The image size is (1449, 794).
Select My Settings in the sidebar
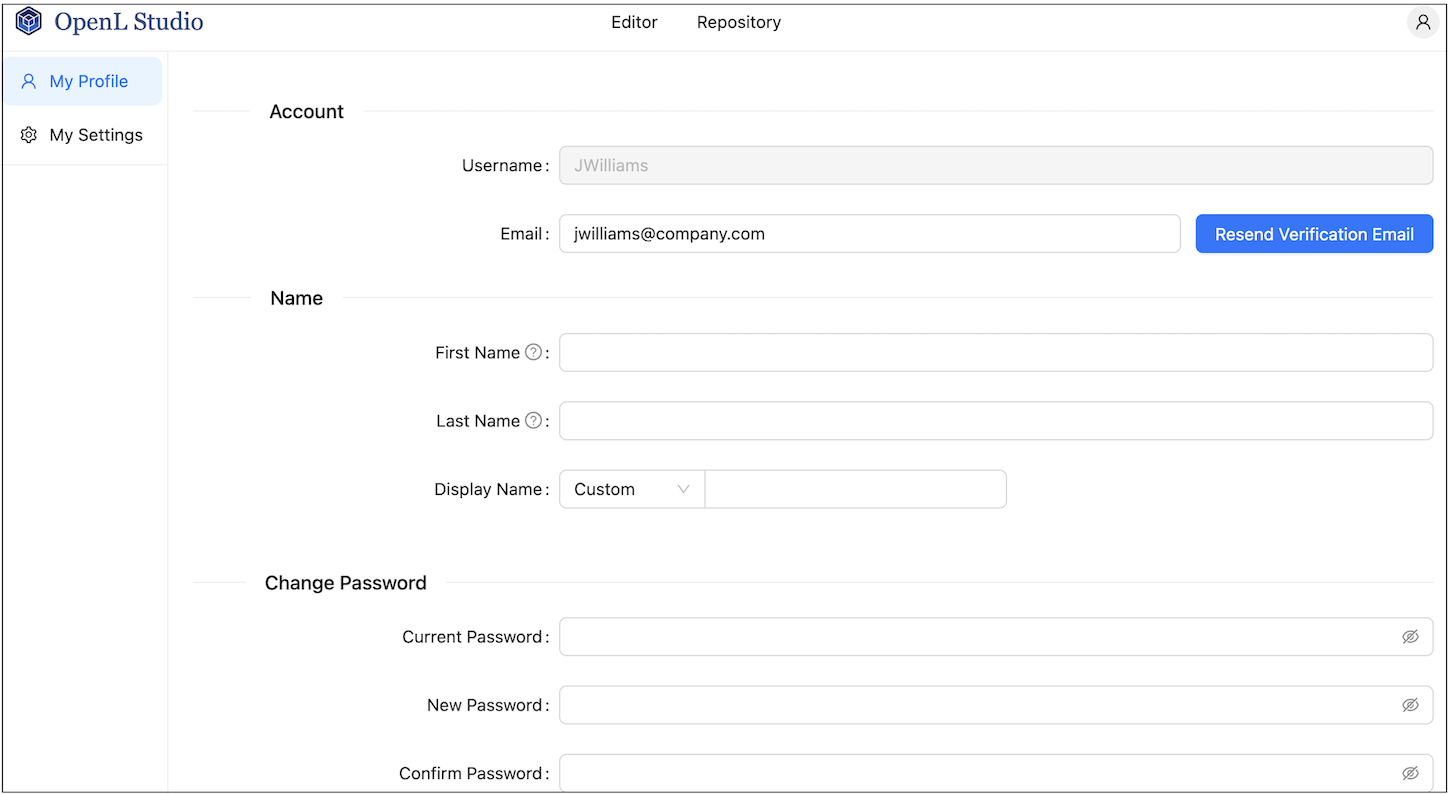[x=95, y=134]
